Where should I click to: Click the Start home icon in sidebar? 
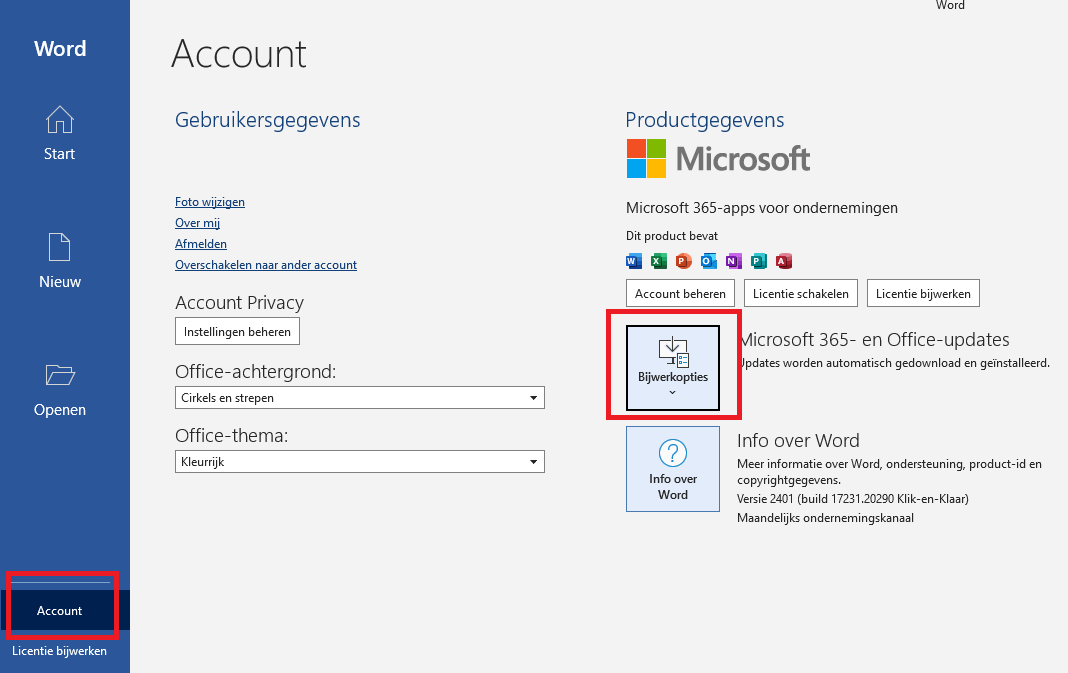tap(59, 120)
